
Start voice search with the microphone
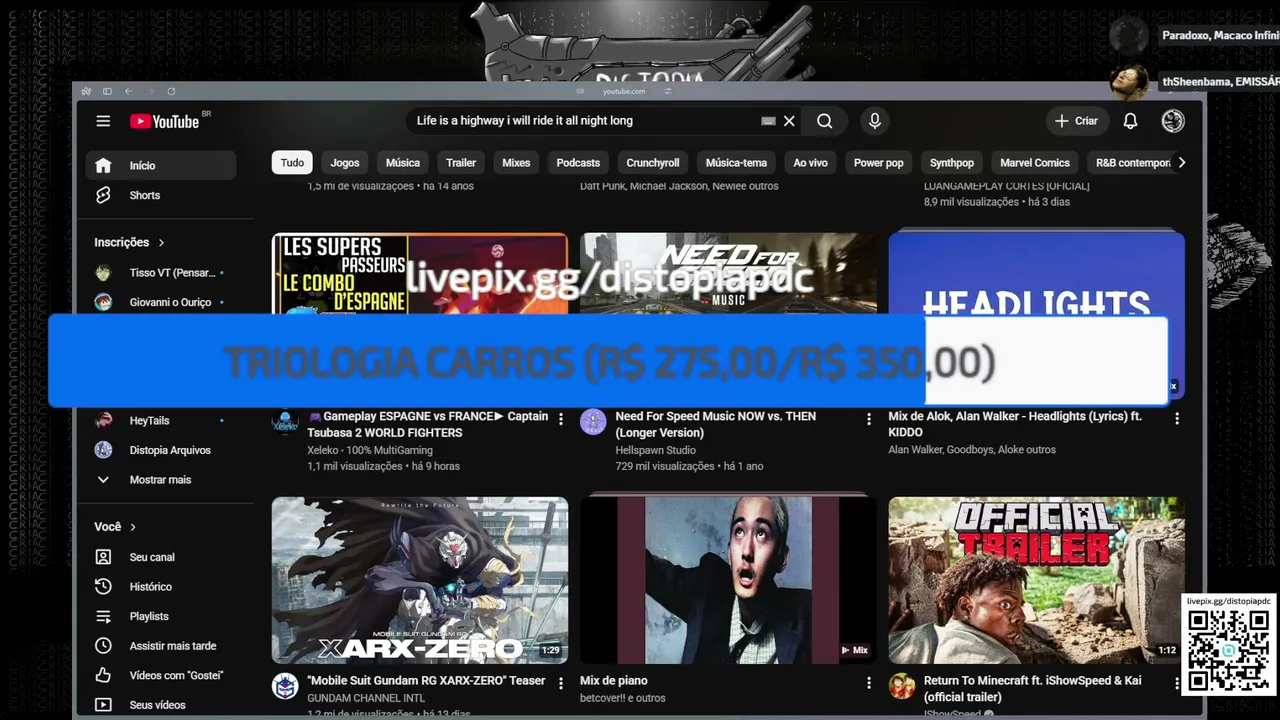(x=875, y=121)
